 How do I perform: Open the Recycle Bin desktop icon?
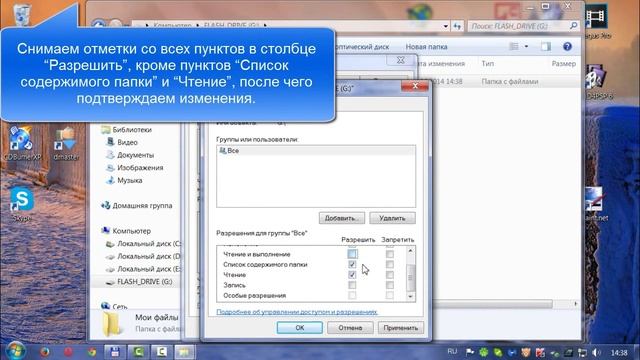[21, 14]
